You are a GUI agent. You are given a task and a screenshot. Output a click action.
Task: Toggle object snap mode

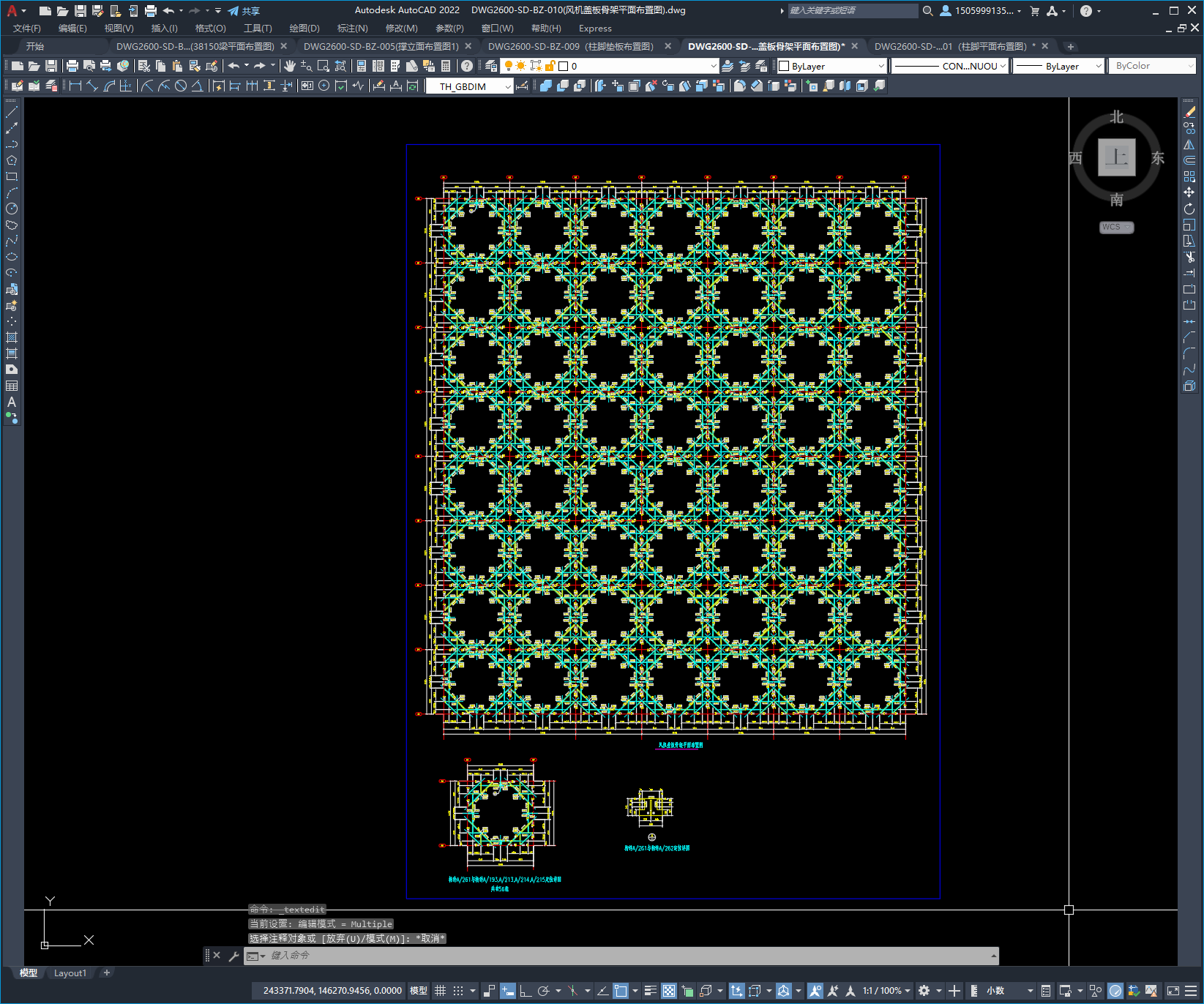pyautogui.click(x=621, y=991)
